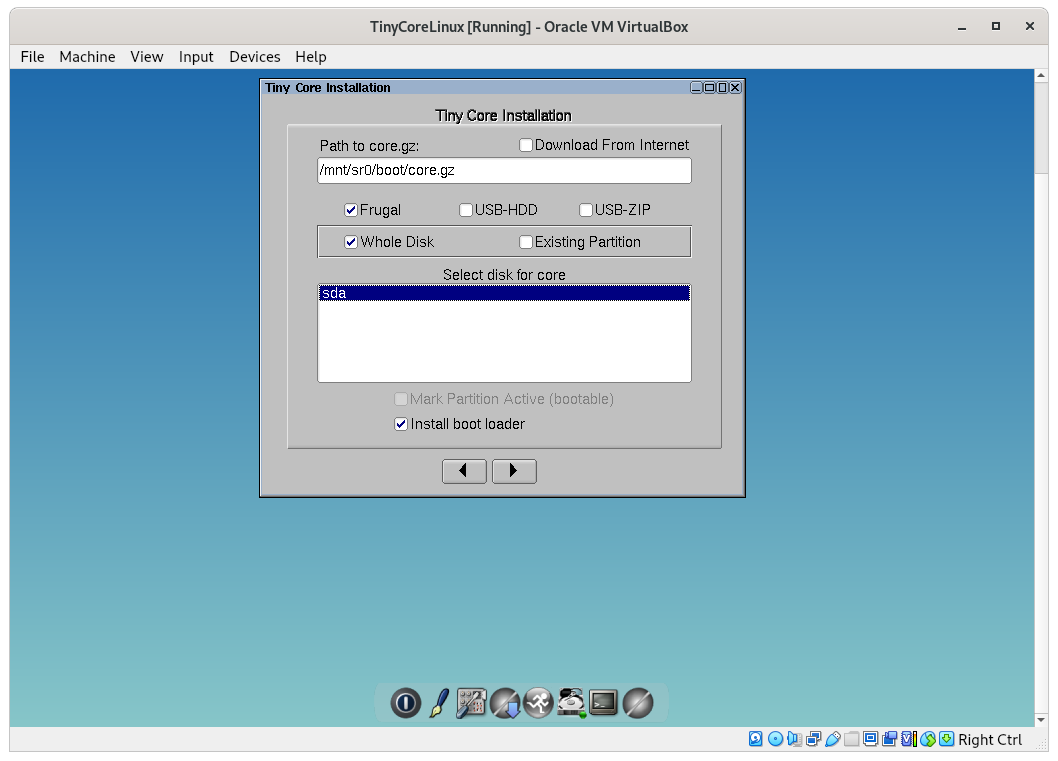Click the Path to core.gz input field

coord(504,171)
